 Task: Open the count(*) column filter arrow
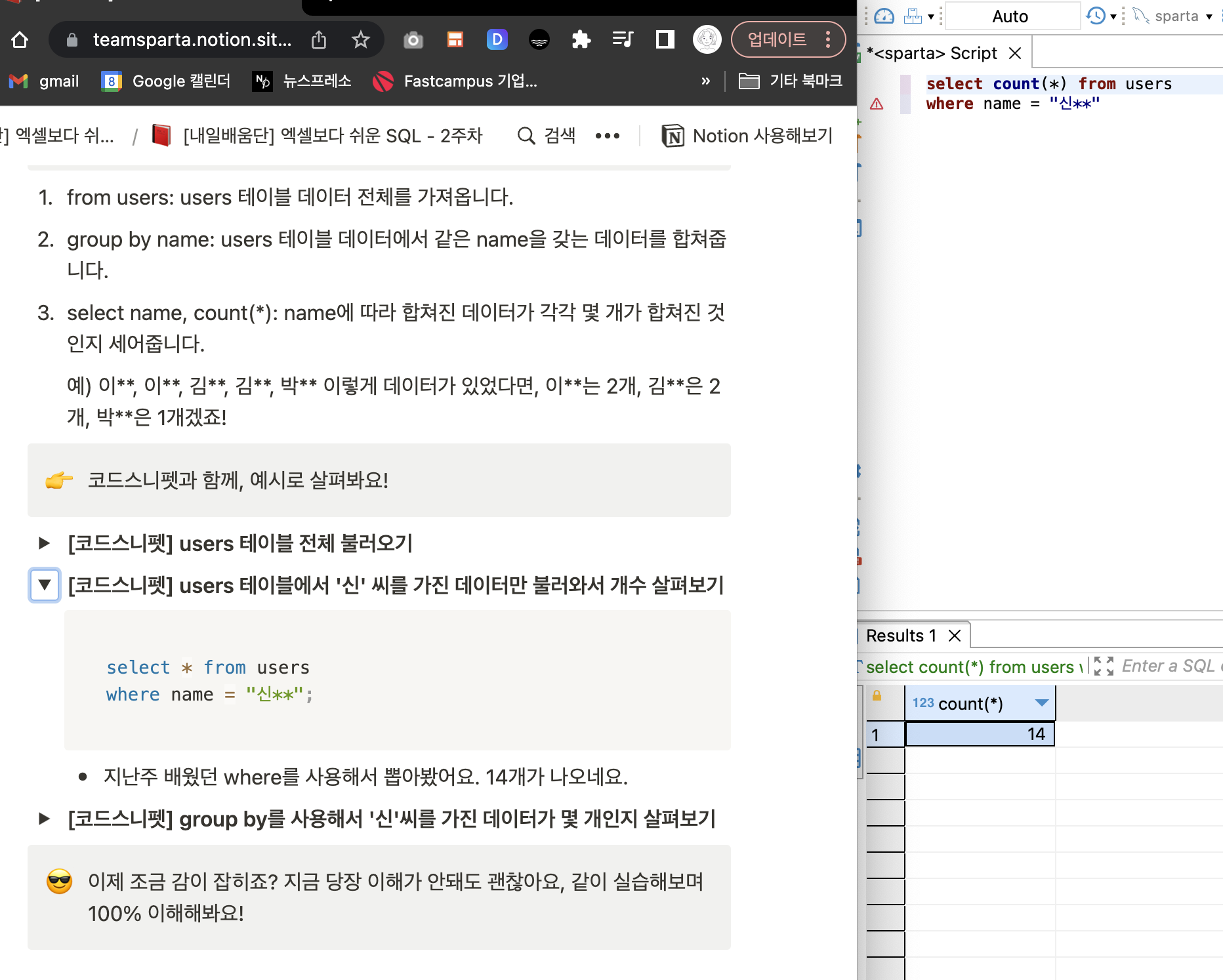click(x=1041, y=703)
